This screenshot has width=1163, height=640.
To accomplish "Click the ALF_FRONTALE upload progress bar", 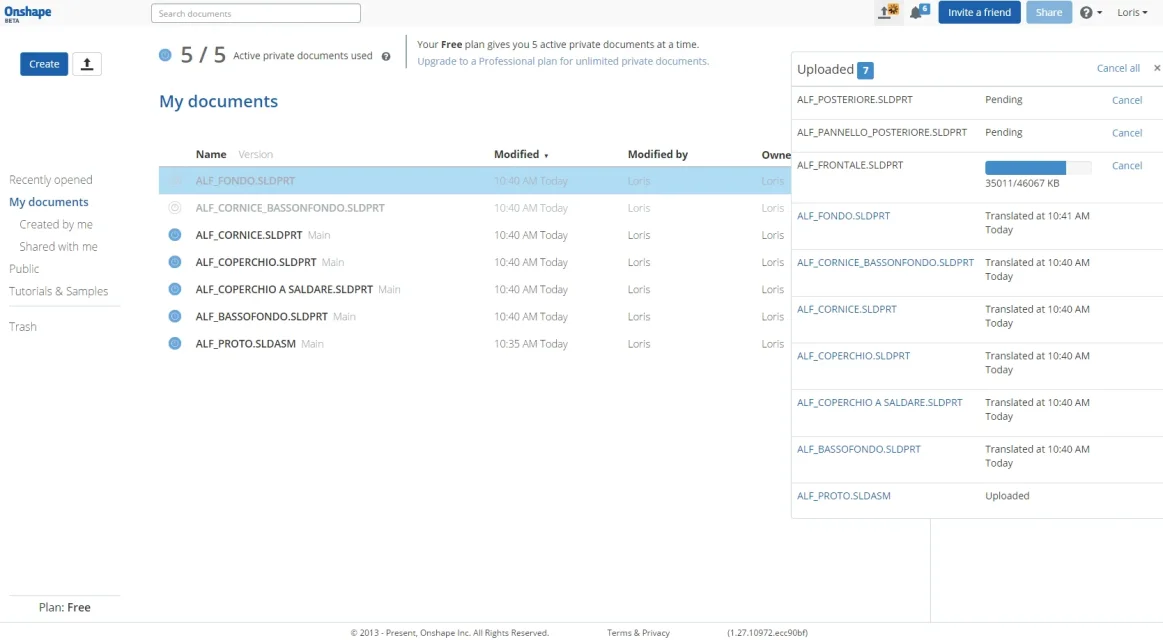I will pos(1037,168).
